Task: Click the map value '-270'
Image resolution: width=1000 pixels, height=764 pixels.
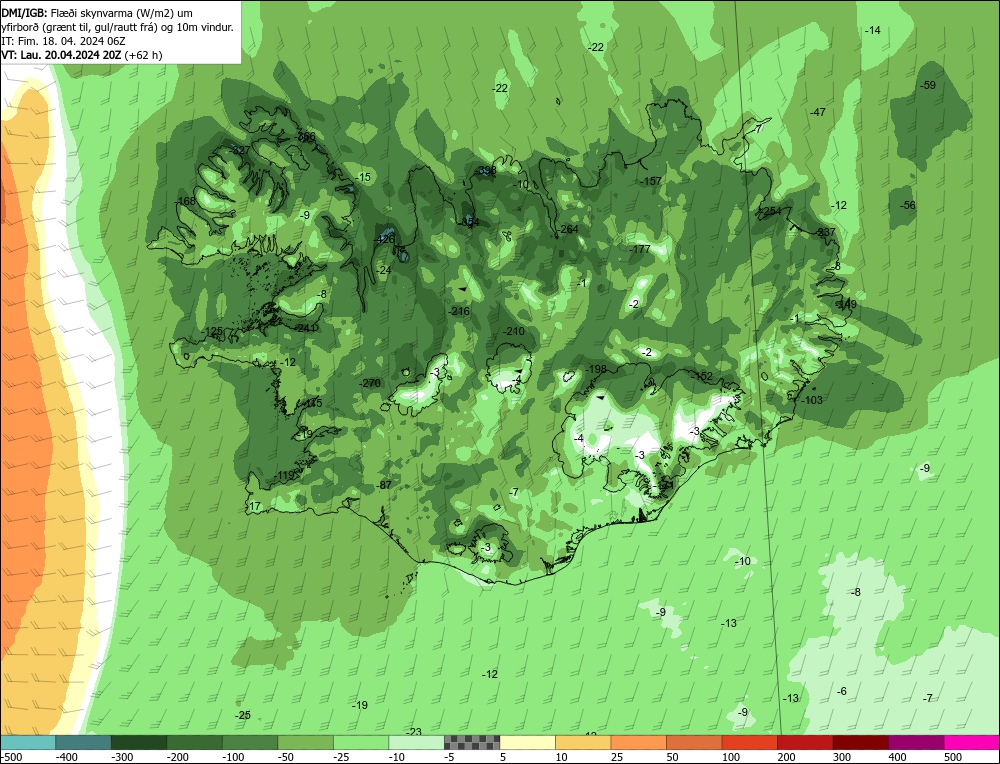Action: coord(370,383)
